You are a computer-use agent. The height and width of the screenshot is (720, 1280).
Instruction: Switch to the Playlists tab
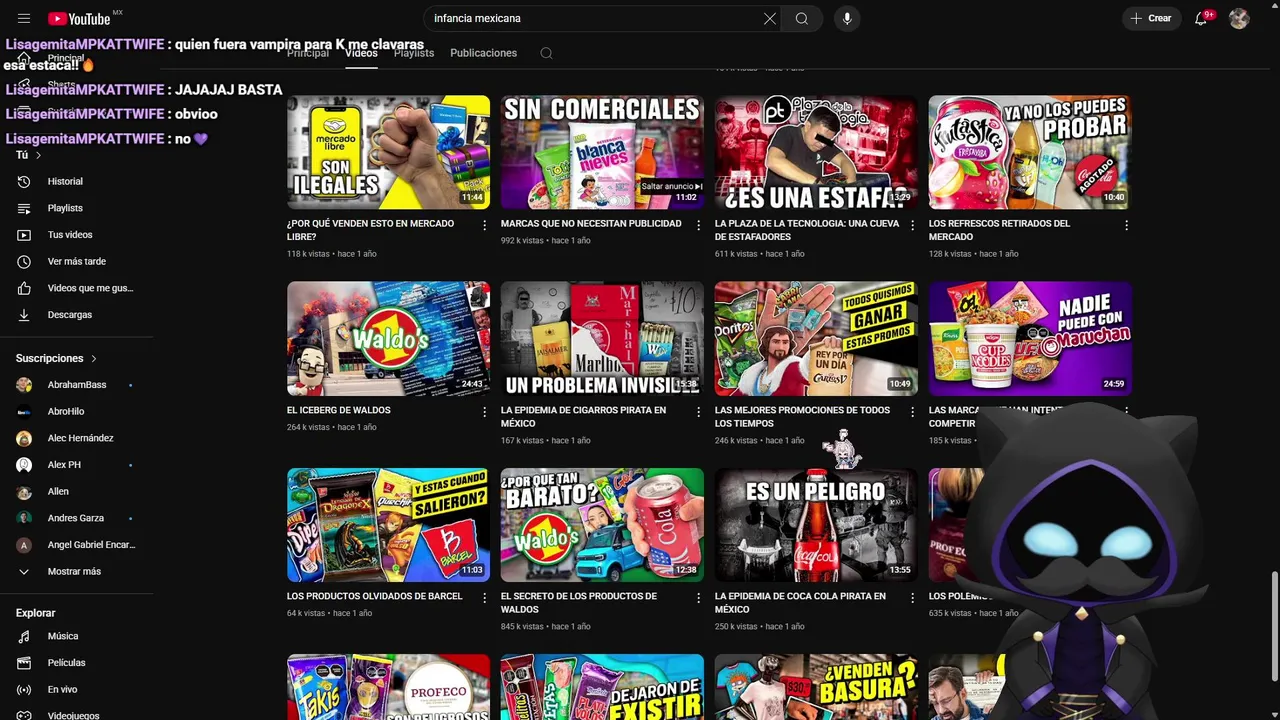pos(414,53)
